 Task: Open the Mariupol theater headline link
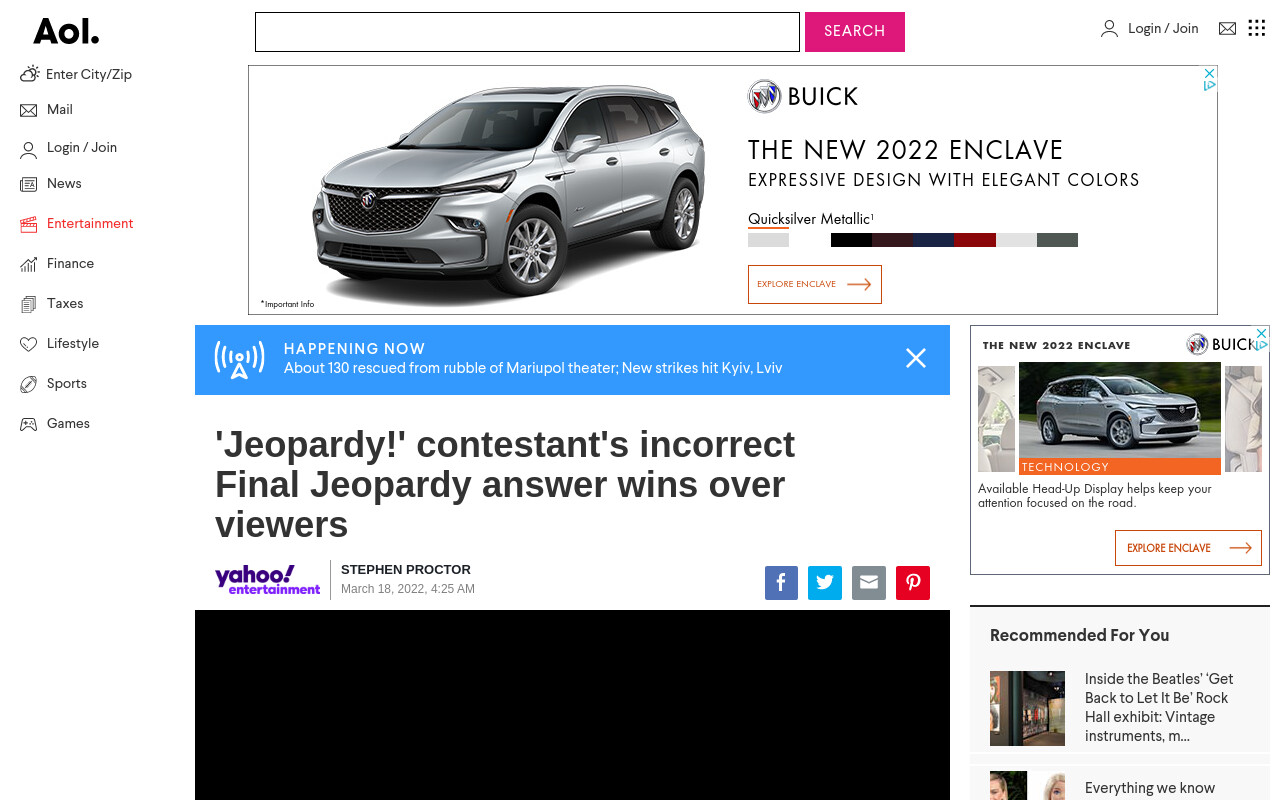533,368
